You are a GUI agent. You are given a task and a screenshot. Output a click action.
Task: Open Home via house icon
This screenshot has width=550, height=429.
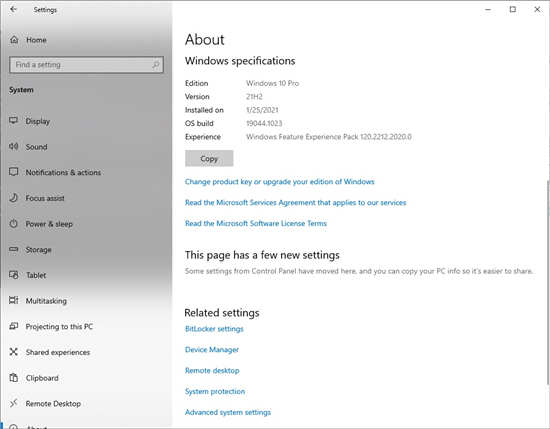14,40
